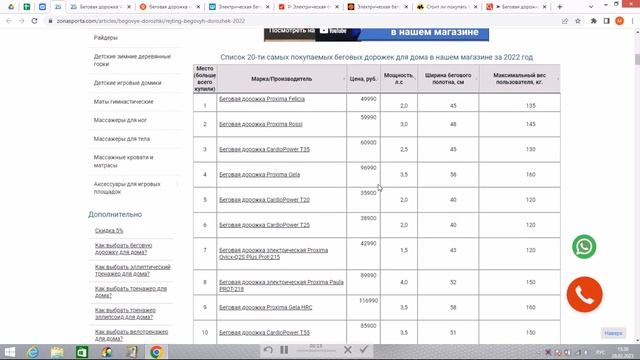Open the browser side panel icon

pos(607,21)
